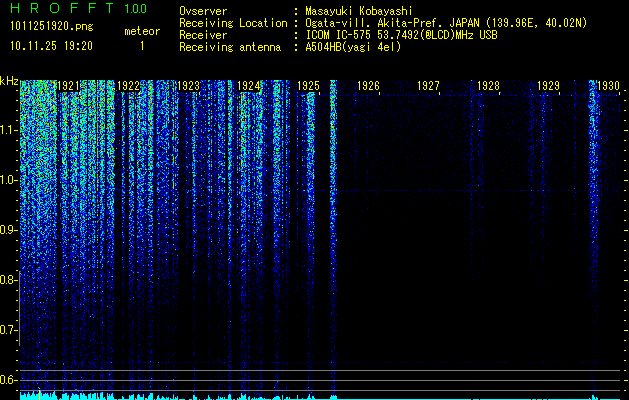Click the 1930 time marker
This screenshot has width=629, height=400.
point(608,86)
